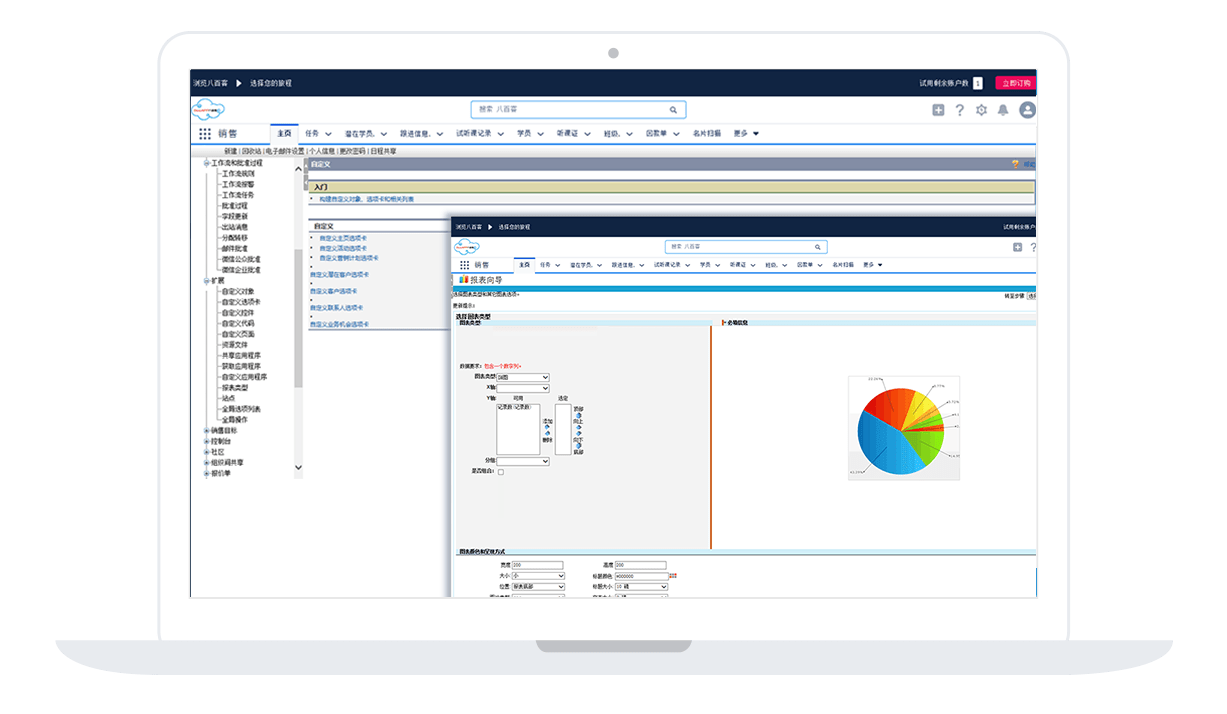Open the 更多 menu in back window
Image resolution: width=1227 pixels, height=714 pixels.
[x=746, y=133]
